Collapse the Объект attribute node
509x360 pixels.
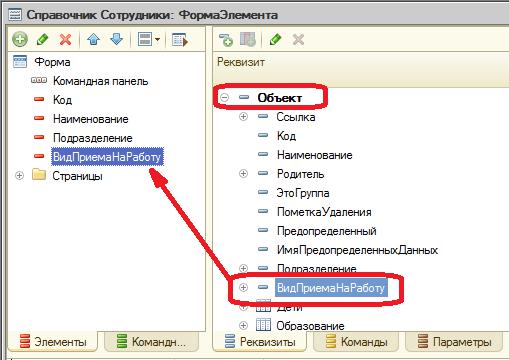pyautogui.click(x=225, y=97)
